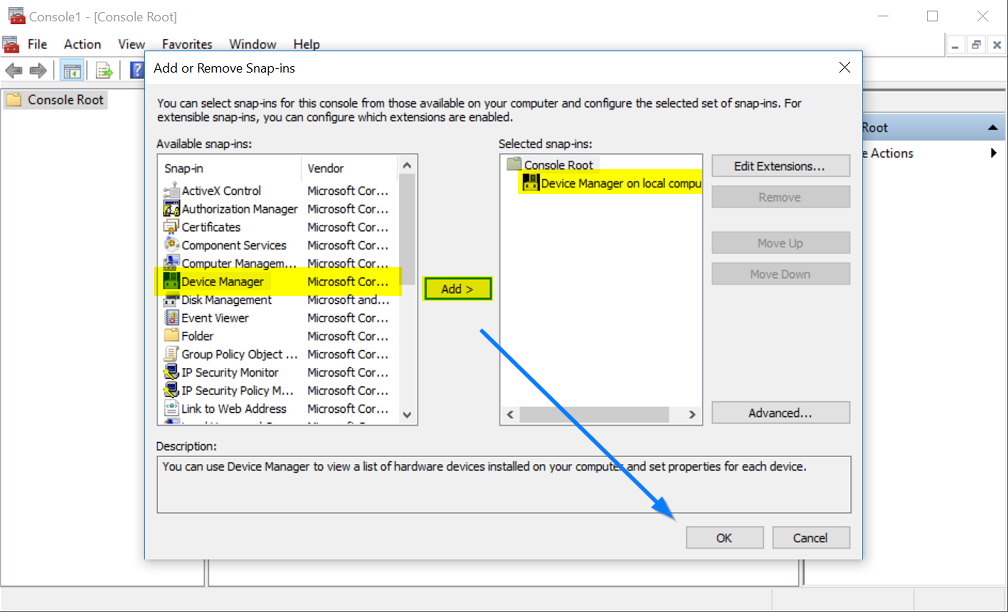Select the Authorization Manager snap-in icon
The image size is (1008, 612).
click(171, 208)
